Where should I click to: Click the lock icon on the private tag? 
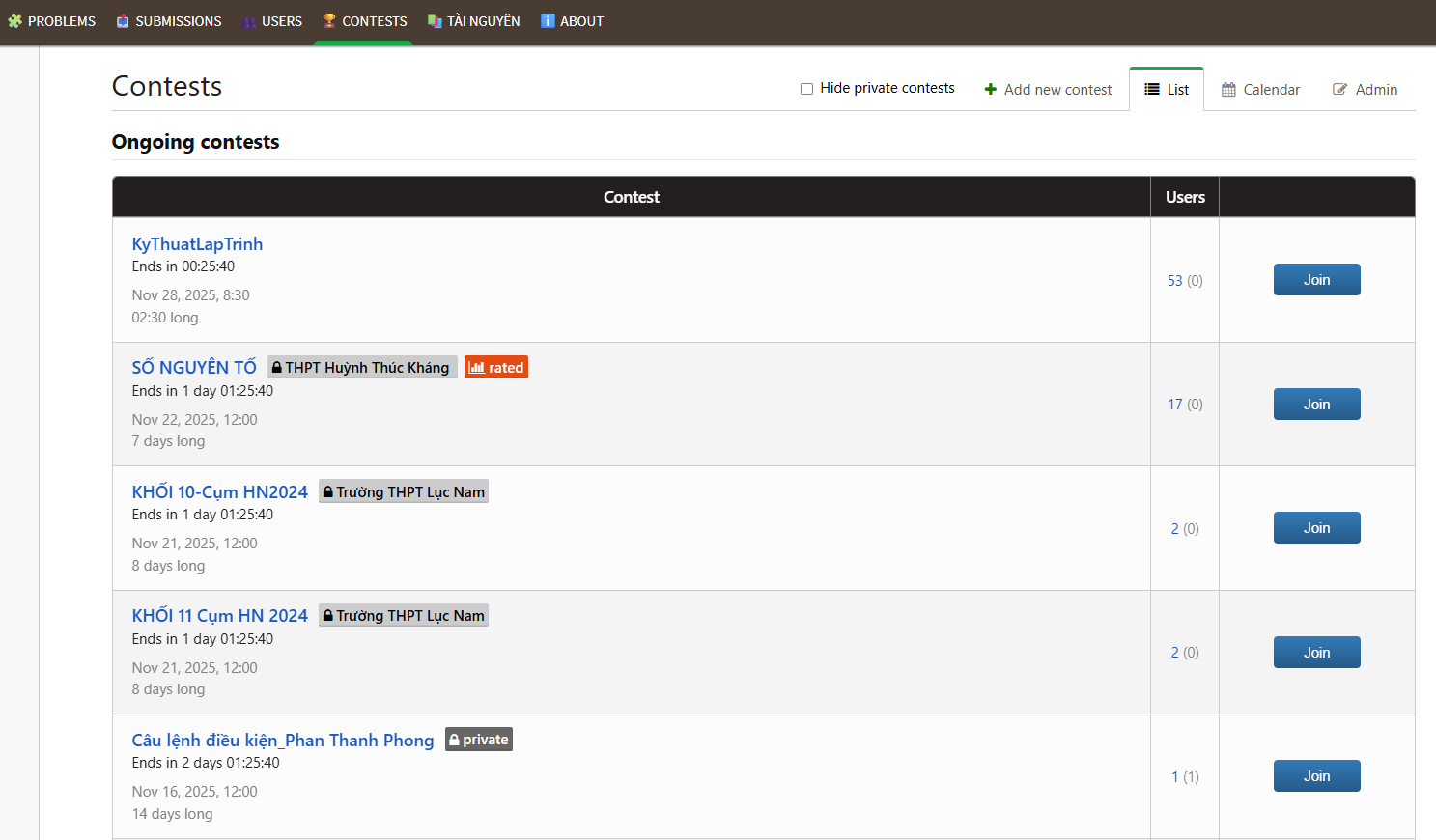(x=456, y=739)
